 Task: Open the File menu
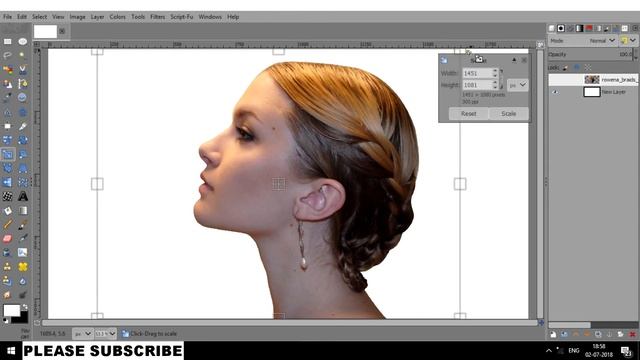point(7,17)
